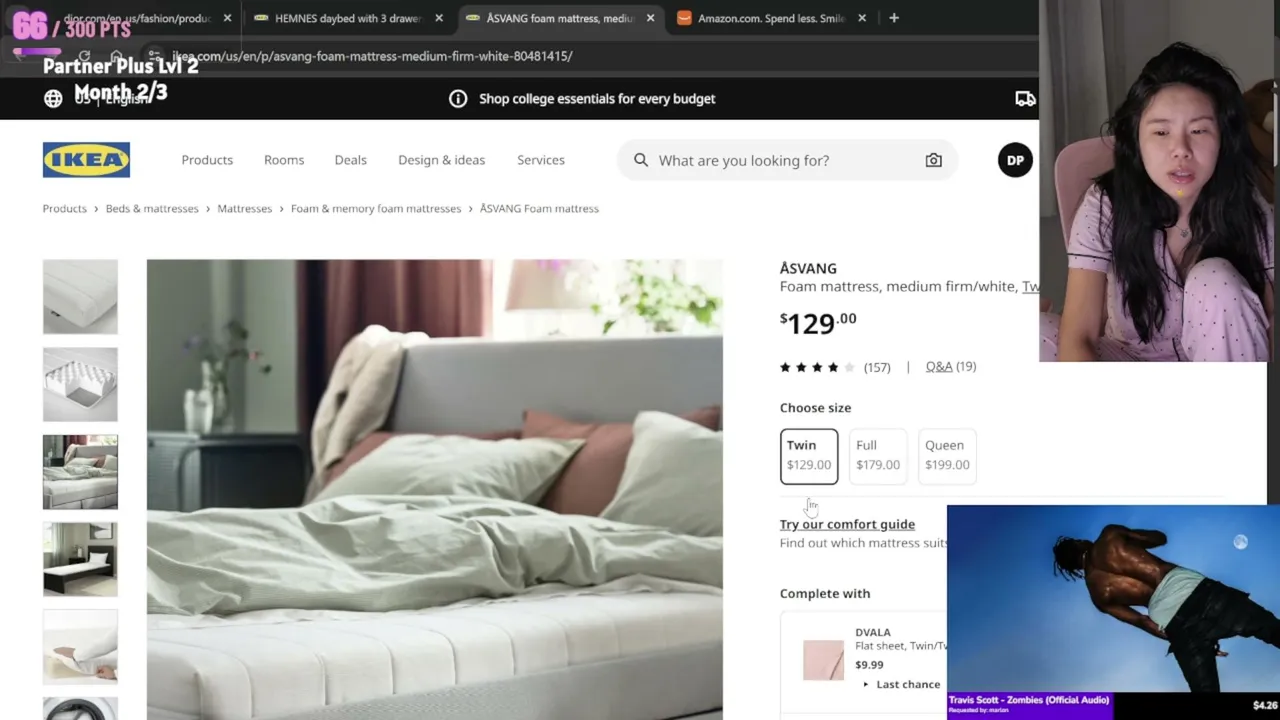Open the DP profile avatar

[x=1015, y=160]
